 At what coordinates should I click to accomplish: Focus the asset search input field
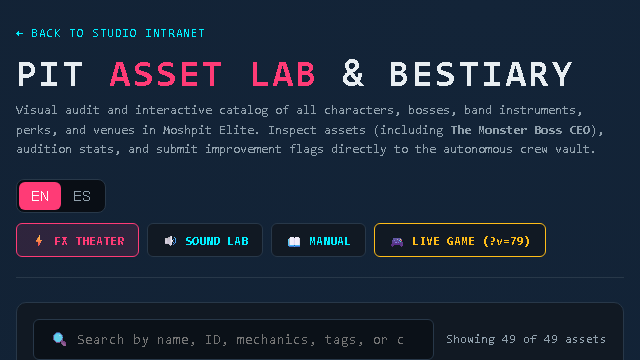[x=233, y=340]
